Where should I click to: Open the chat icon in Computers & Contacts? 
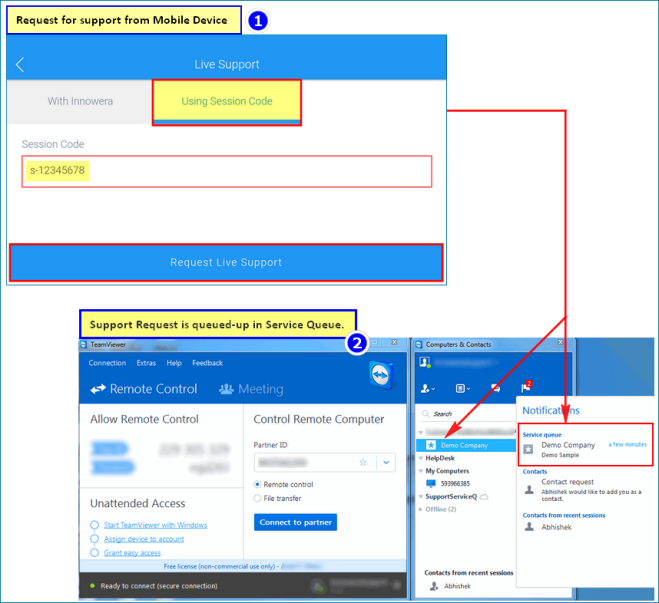tap(496, 388)
